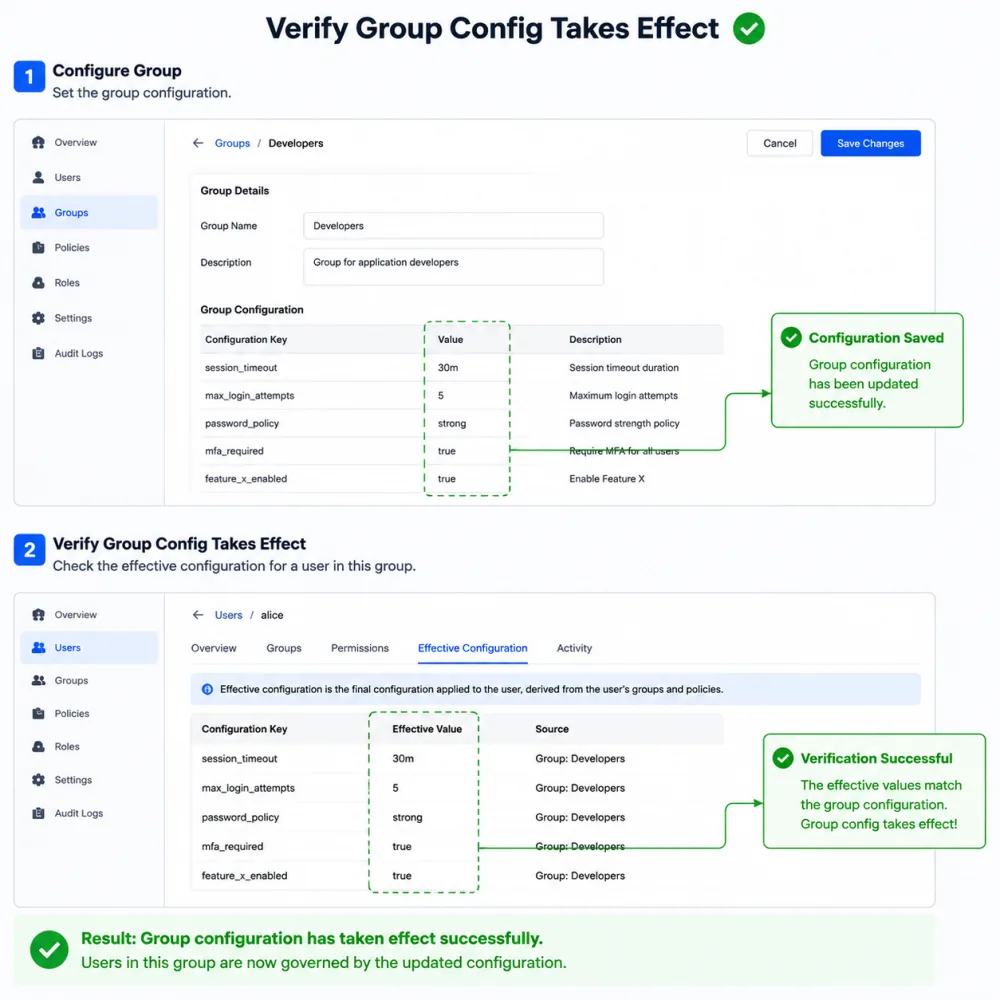The image size is (1000, 1000).
Task: Follow the Users breadcrumb link
Action: pos(228,615)
